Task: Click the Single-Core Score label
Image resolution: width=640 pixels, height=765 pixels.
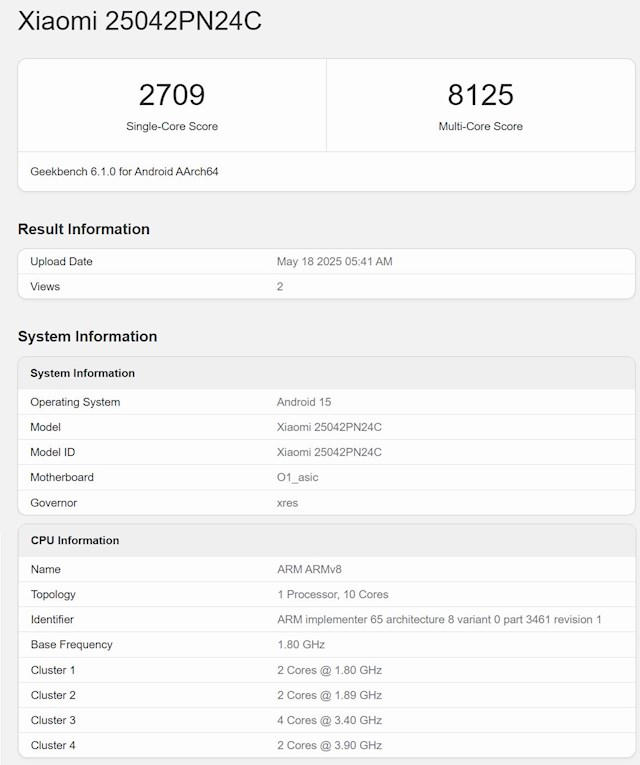Action: click(172, 126)
